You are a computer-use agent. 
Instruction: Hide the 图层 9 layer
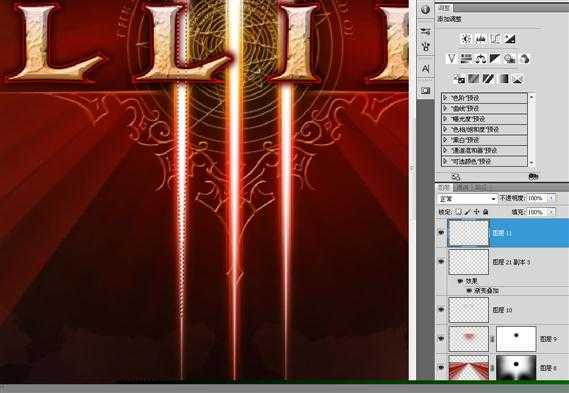pyautogui.click(x=441, y=339)
